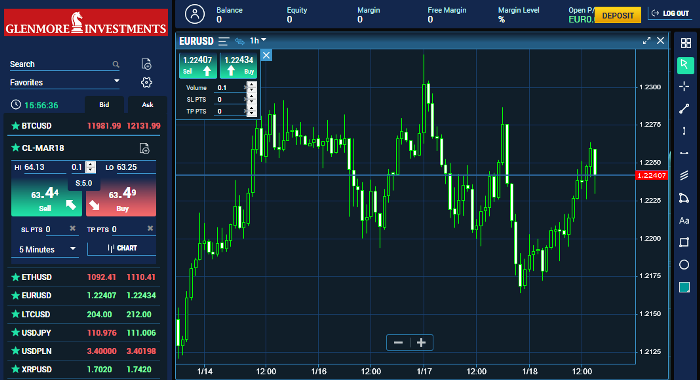Screen dimensions: 700x380
Task: Toggle CL-MAR18 favorite star
Action: [15, 148]
